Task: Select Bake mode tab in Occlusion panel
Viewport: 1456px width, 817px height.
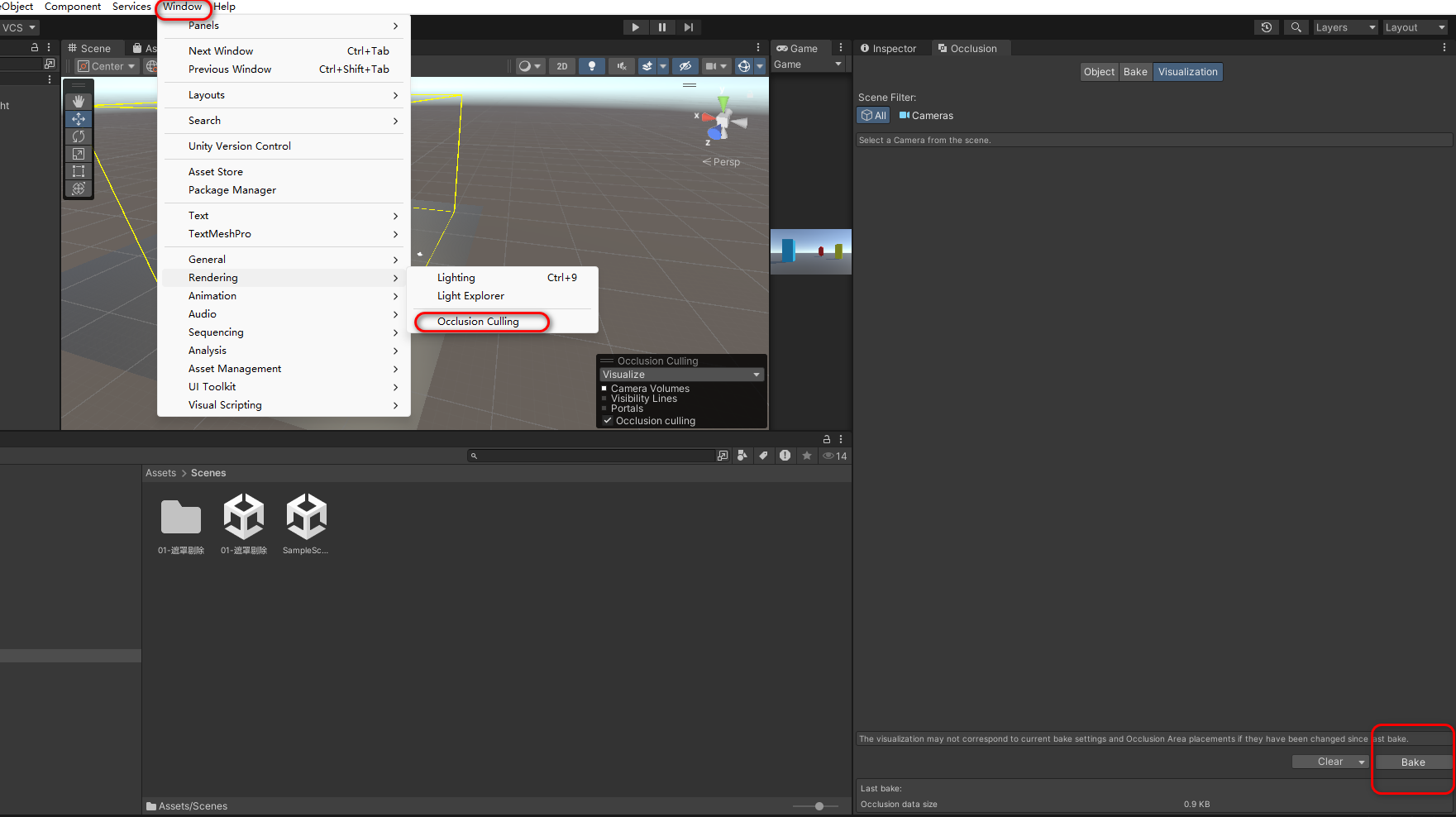Action: [1135, 72]
